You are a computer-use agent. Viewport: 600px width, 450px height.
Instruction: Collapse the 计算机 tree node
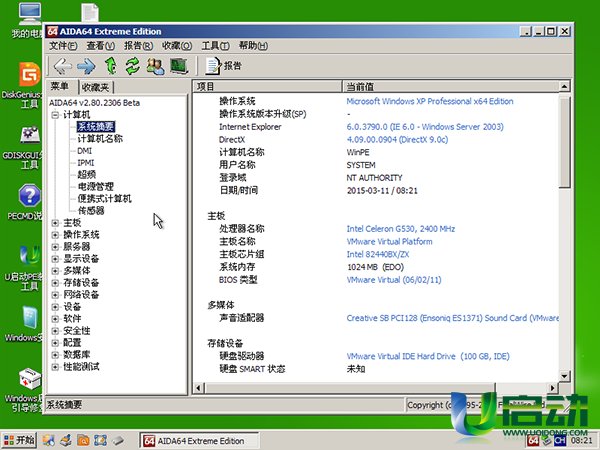coord(55,114)
